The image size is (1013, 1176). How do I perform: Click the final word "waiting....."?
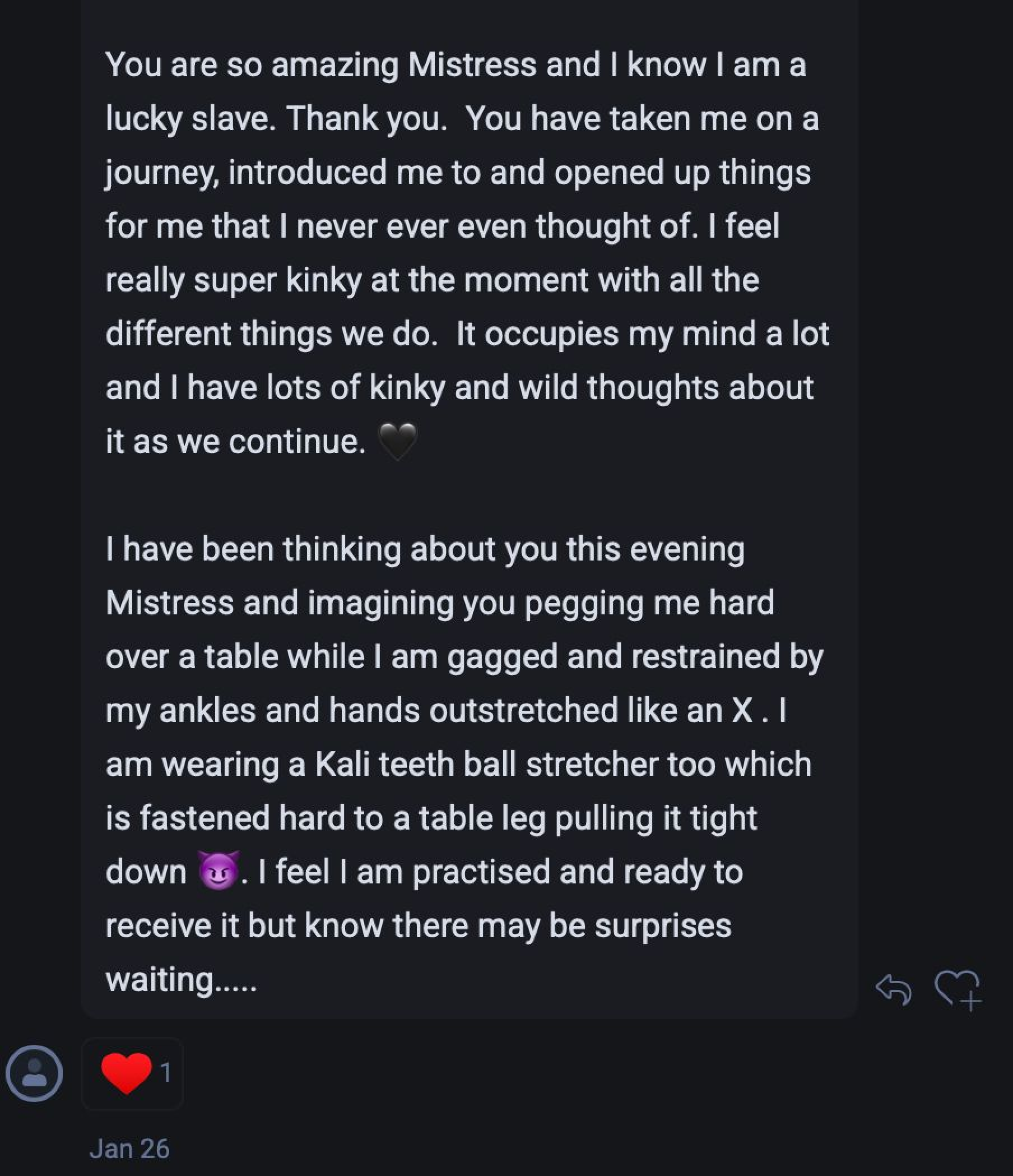(x=182, y=979)
